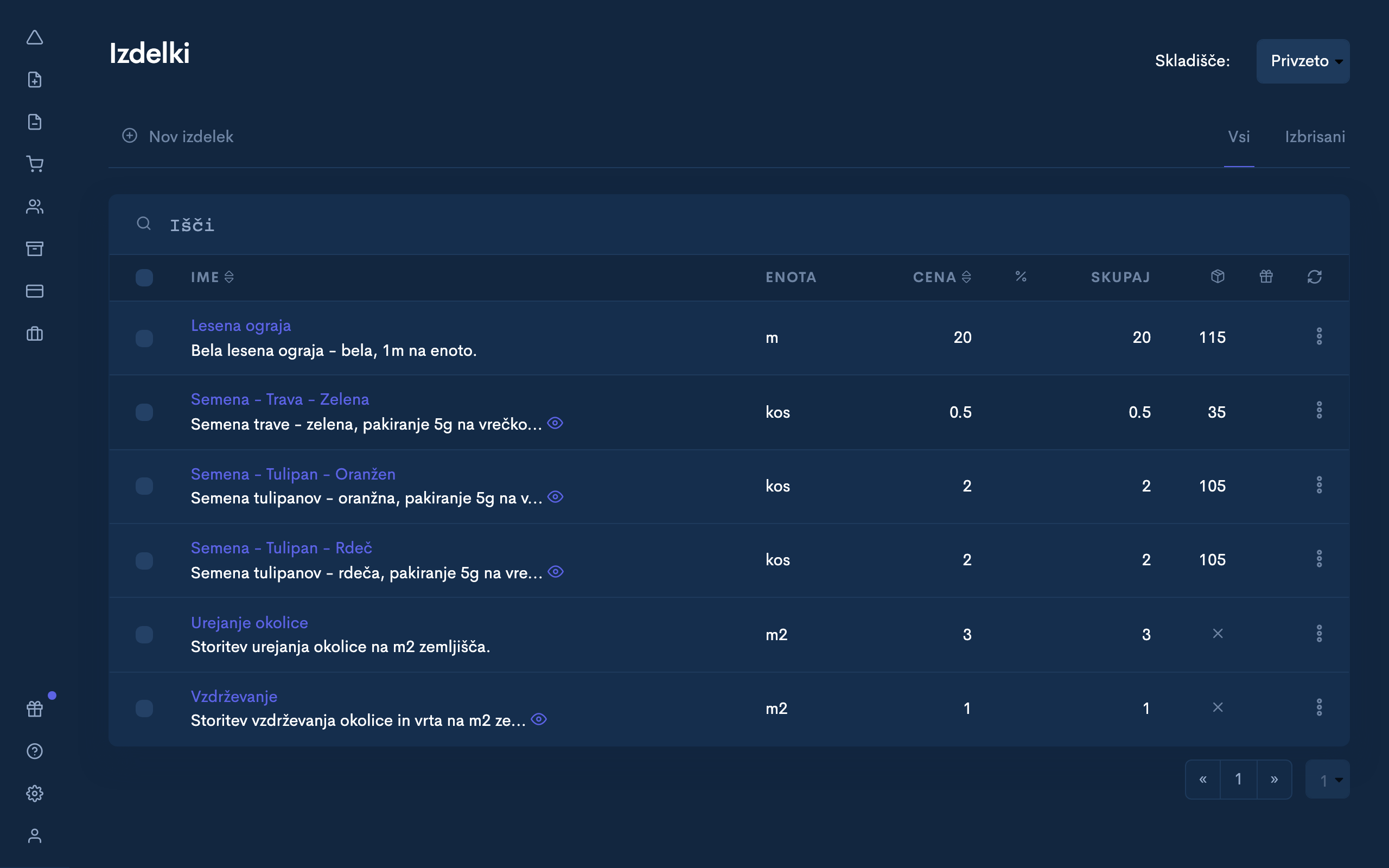Check the Lesena ograja row checkbox
This screenshot has height=868, width=1389.
144,338
